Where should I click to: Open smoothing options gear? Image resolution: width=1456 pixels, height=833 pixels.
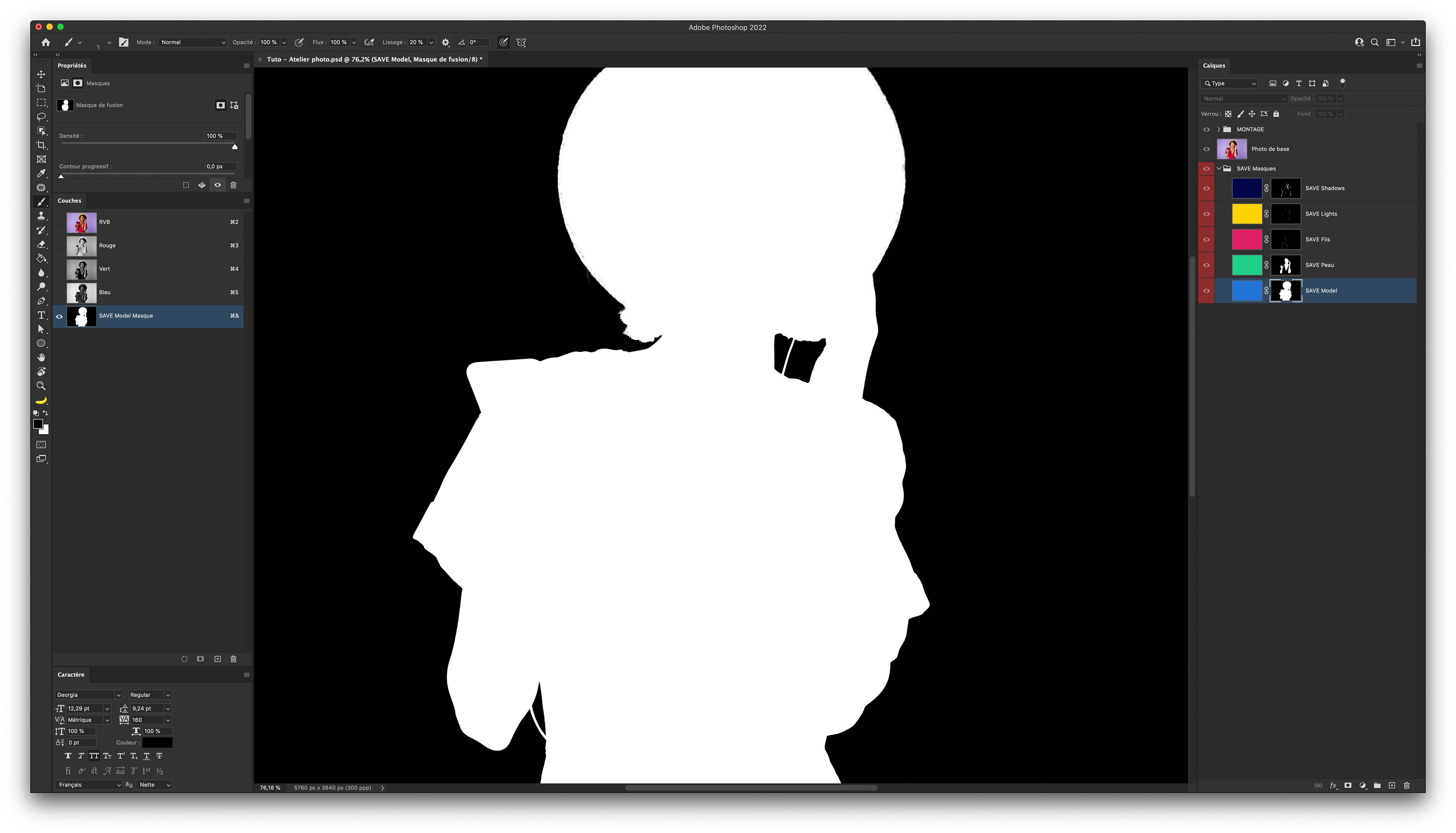click(x=446, y=42)
